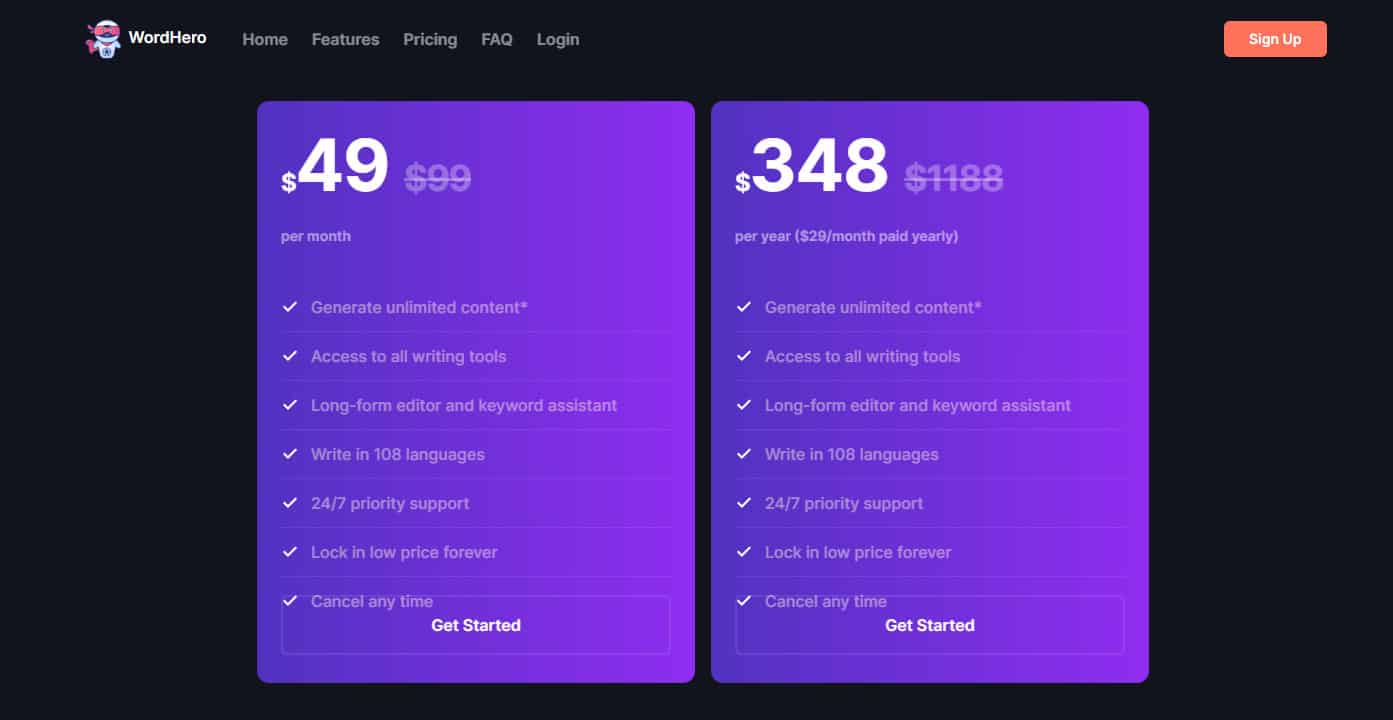1393x720 pixels.
Task: Click the WordHero robot logo icon
Action: (x=103, y=39)
